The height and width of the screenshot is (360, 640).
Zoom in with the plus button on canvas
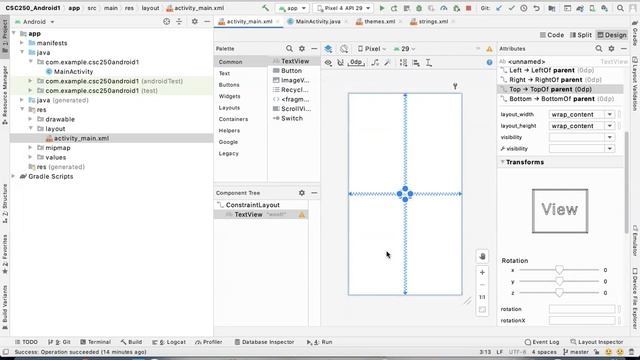(482, 272)
